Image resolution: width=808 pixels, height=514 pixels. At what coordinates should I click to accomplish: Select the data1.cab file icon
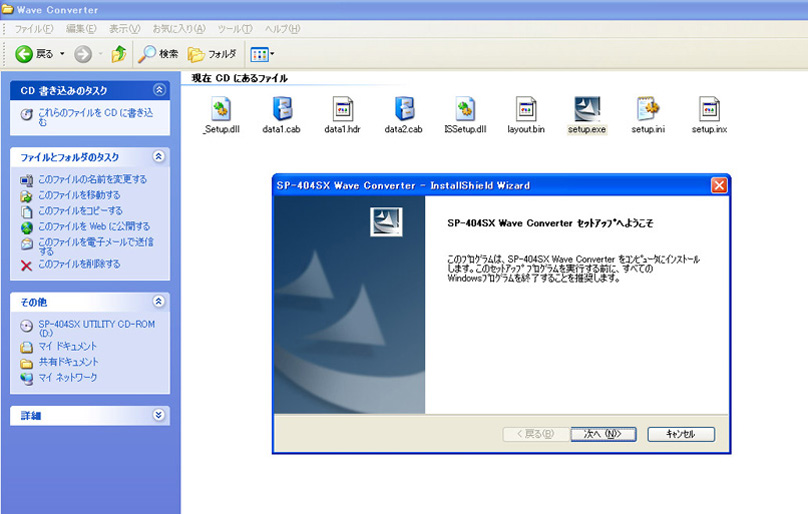tap(282, 109)
